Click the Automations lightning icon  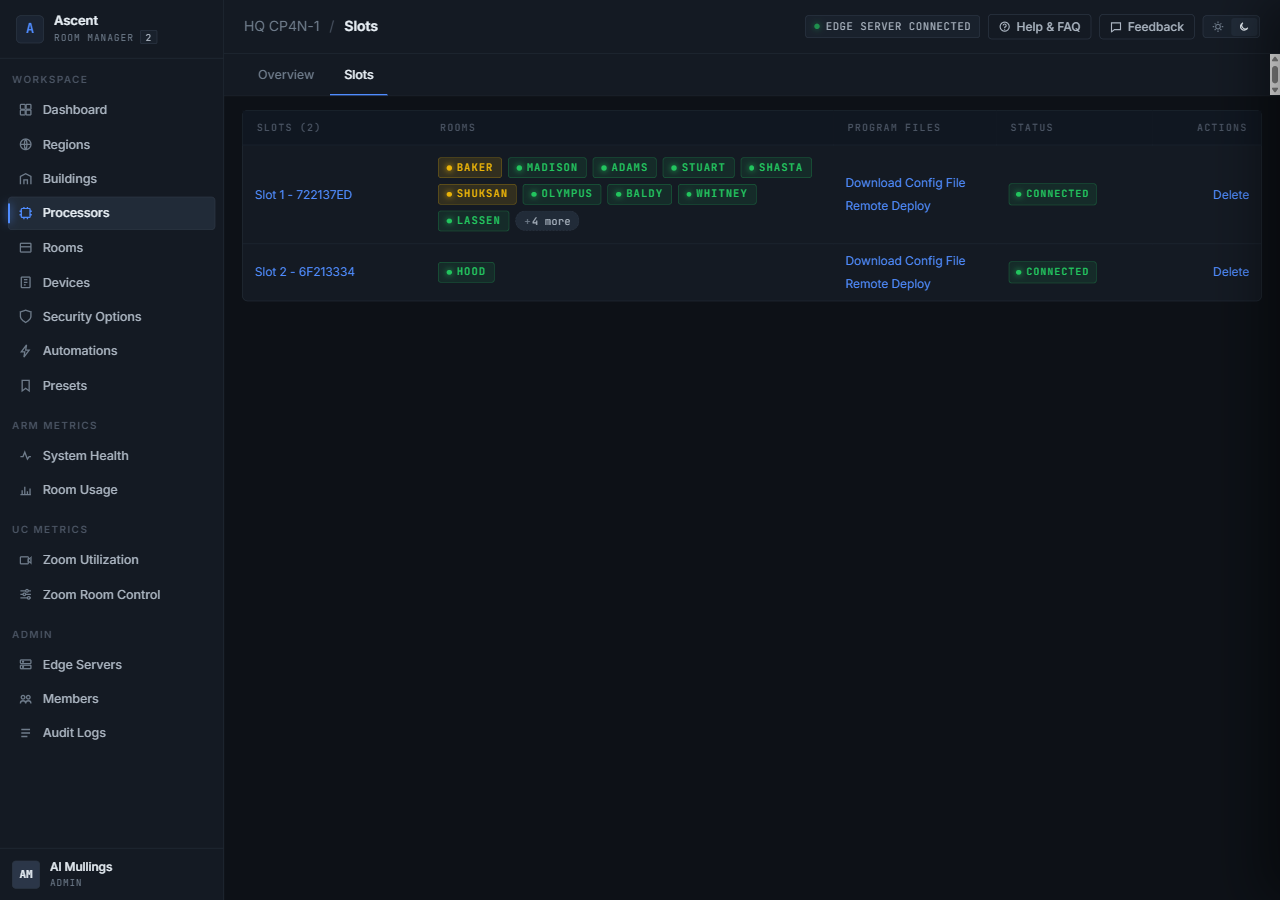26,351
